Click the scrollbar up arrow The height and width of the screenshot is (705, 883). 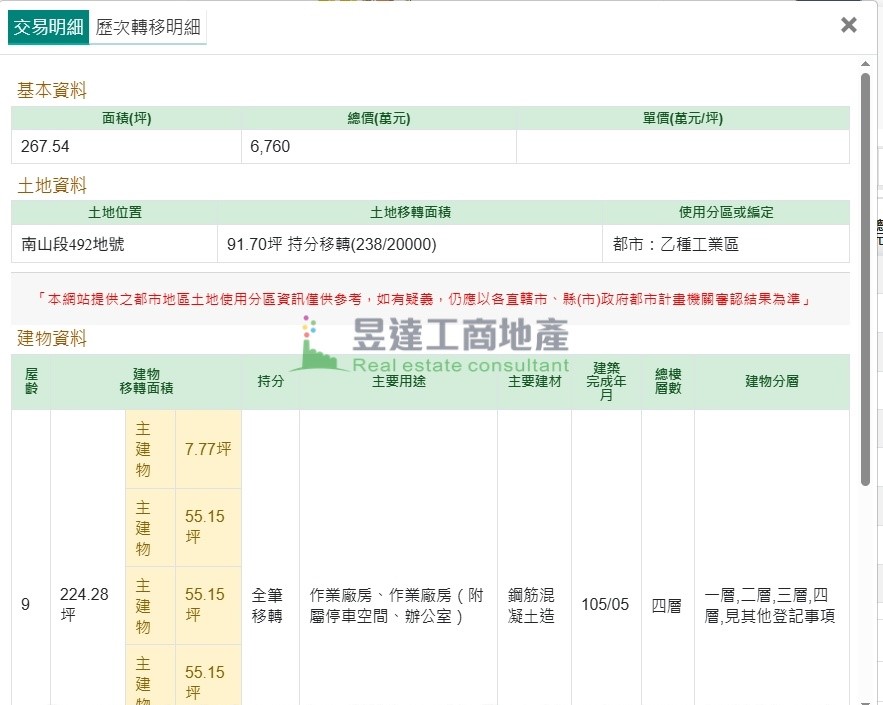866,63
